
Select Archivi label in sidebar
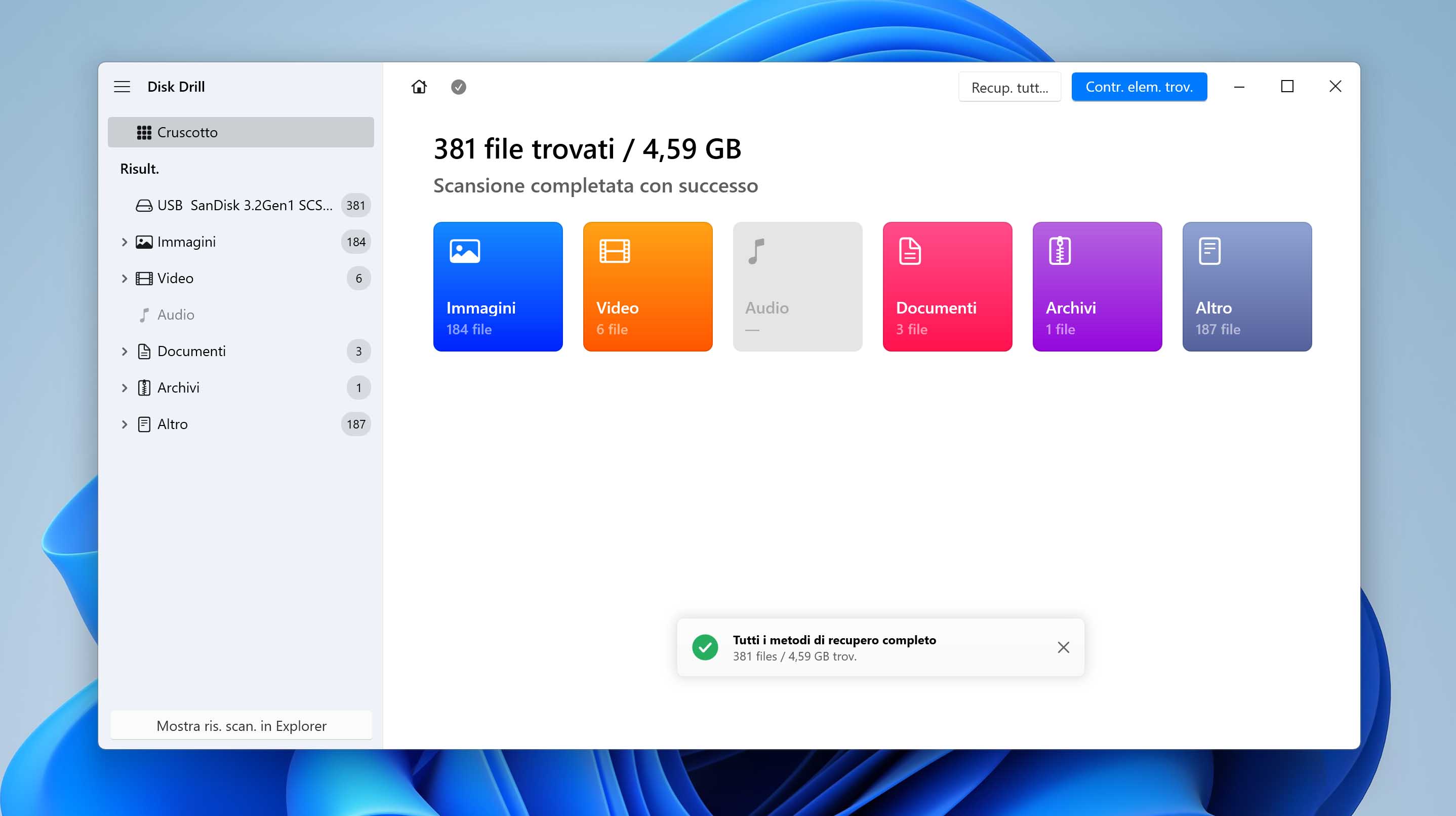coord(178,388)
